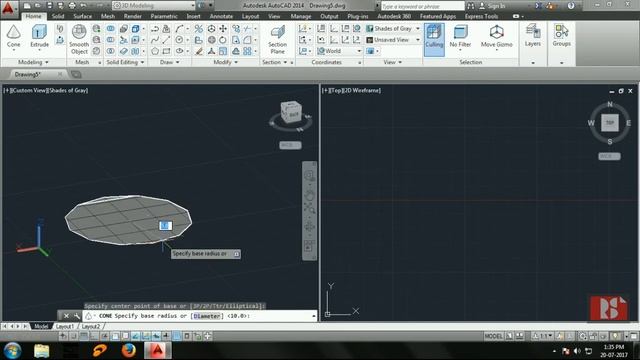Open the new drawing tab icon
Screen dimensions: 640x360
coord(76,74)
